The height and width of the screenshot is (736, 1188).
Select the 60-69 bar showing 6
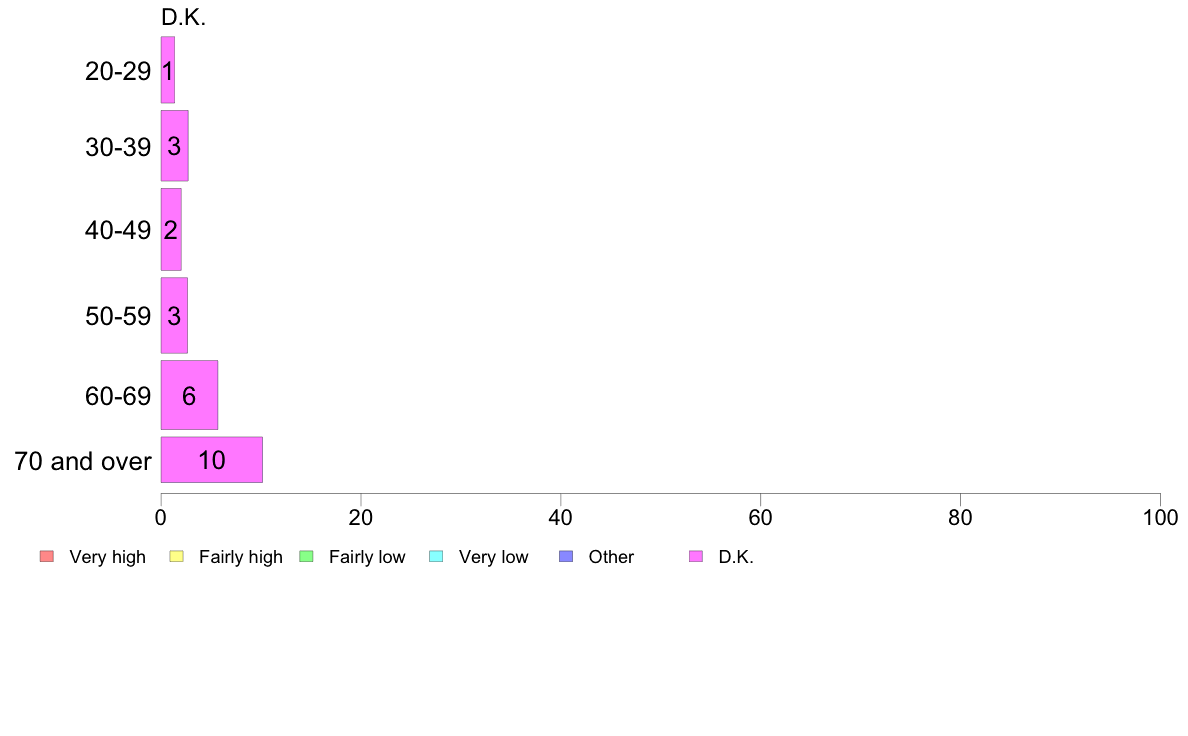(189, 395)
